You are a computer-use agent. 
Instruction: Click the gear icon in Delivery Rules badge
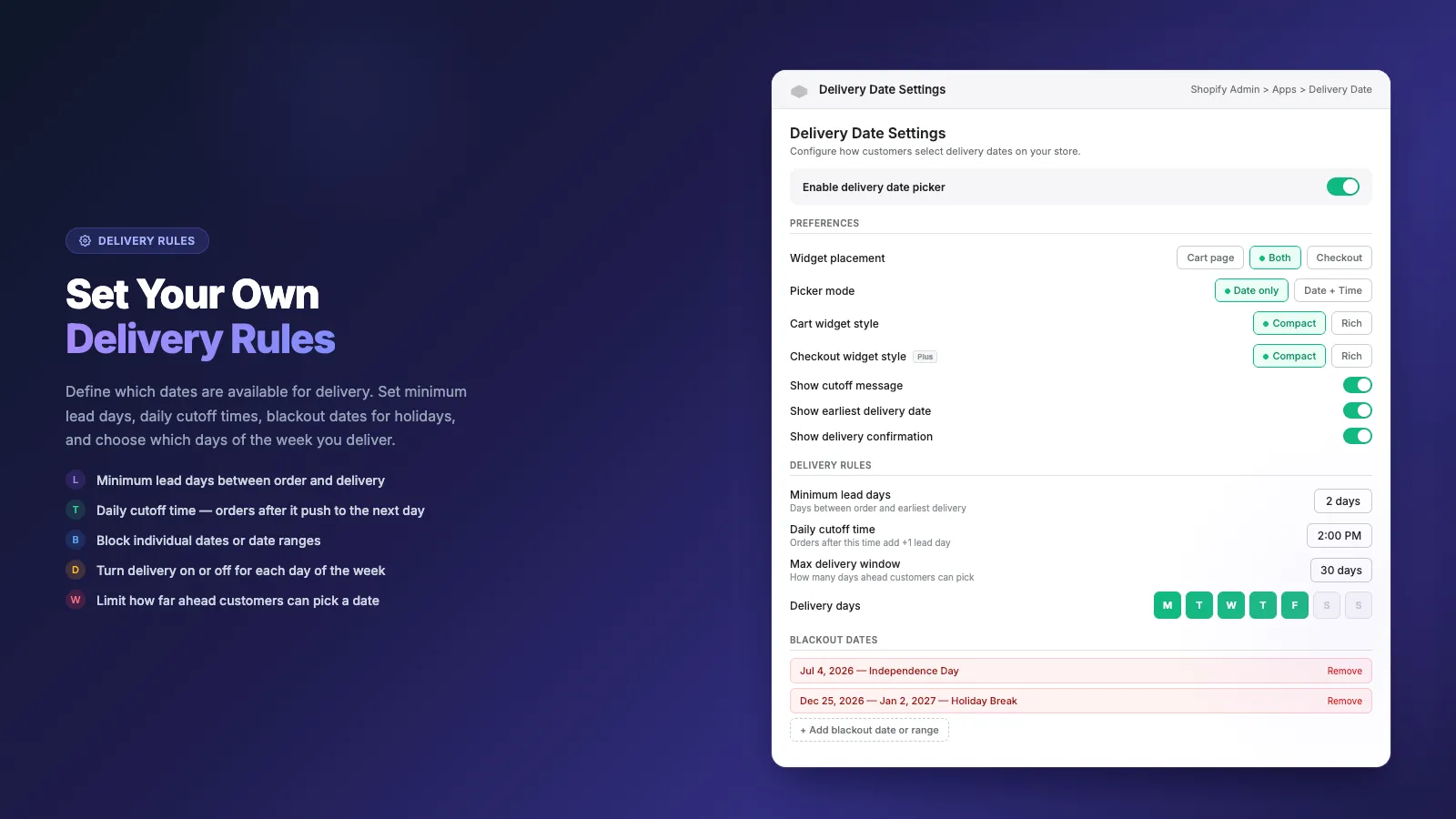coord(85,241)
